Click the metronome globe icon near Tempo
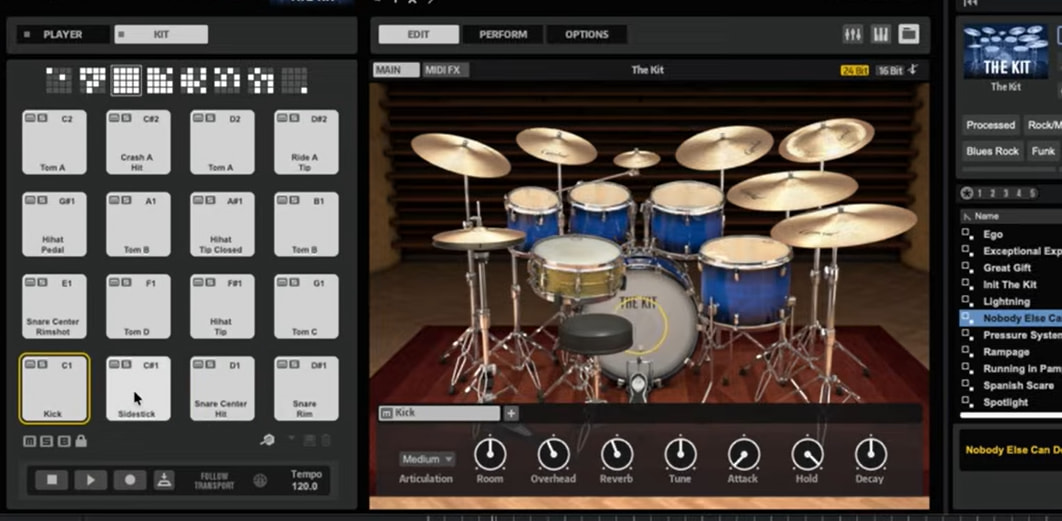 click(260, 480)
